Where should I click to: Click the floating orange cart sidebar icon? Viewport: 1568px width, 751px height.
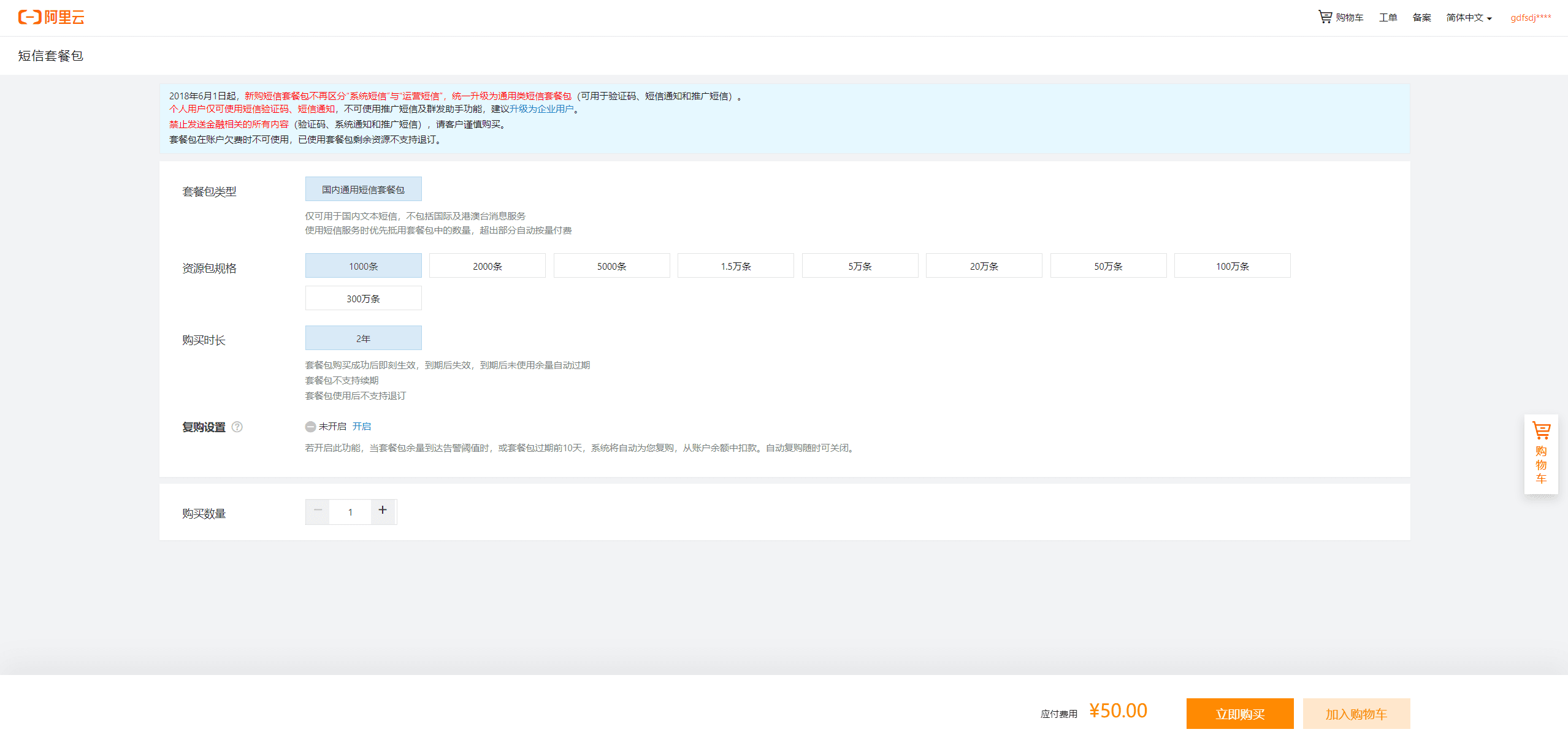click(x=1540, y=452)
